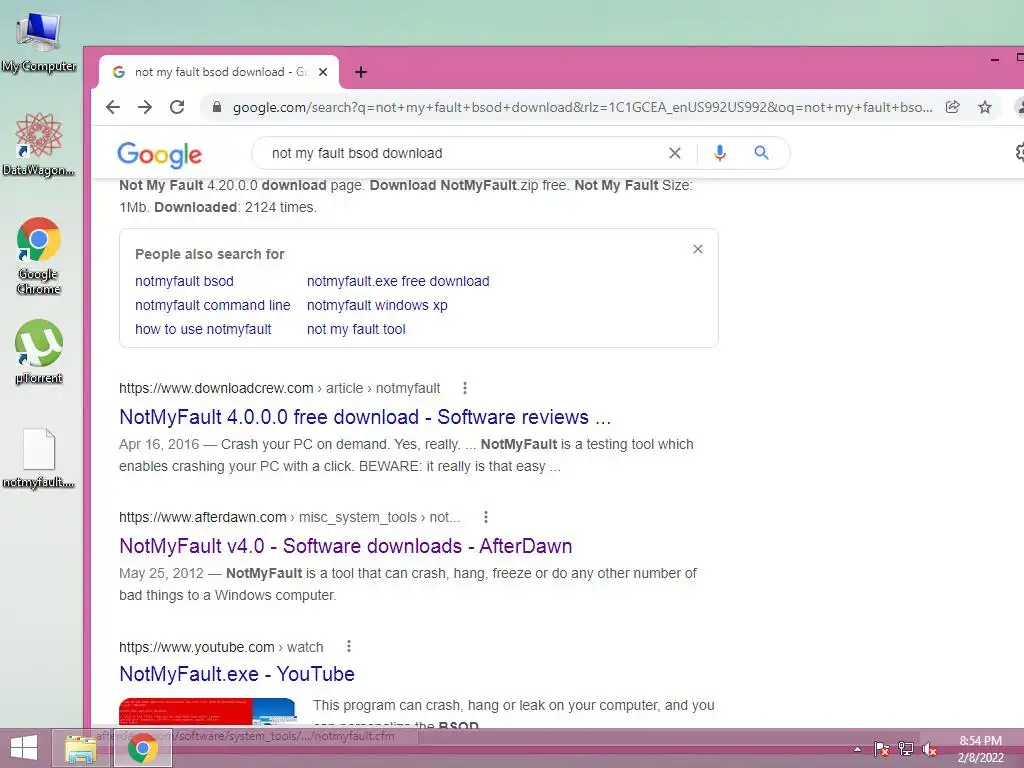Open Google settings gear

[x=1019, y=153]
